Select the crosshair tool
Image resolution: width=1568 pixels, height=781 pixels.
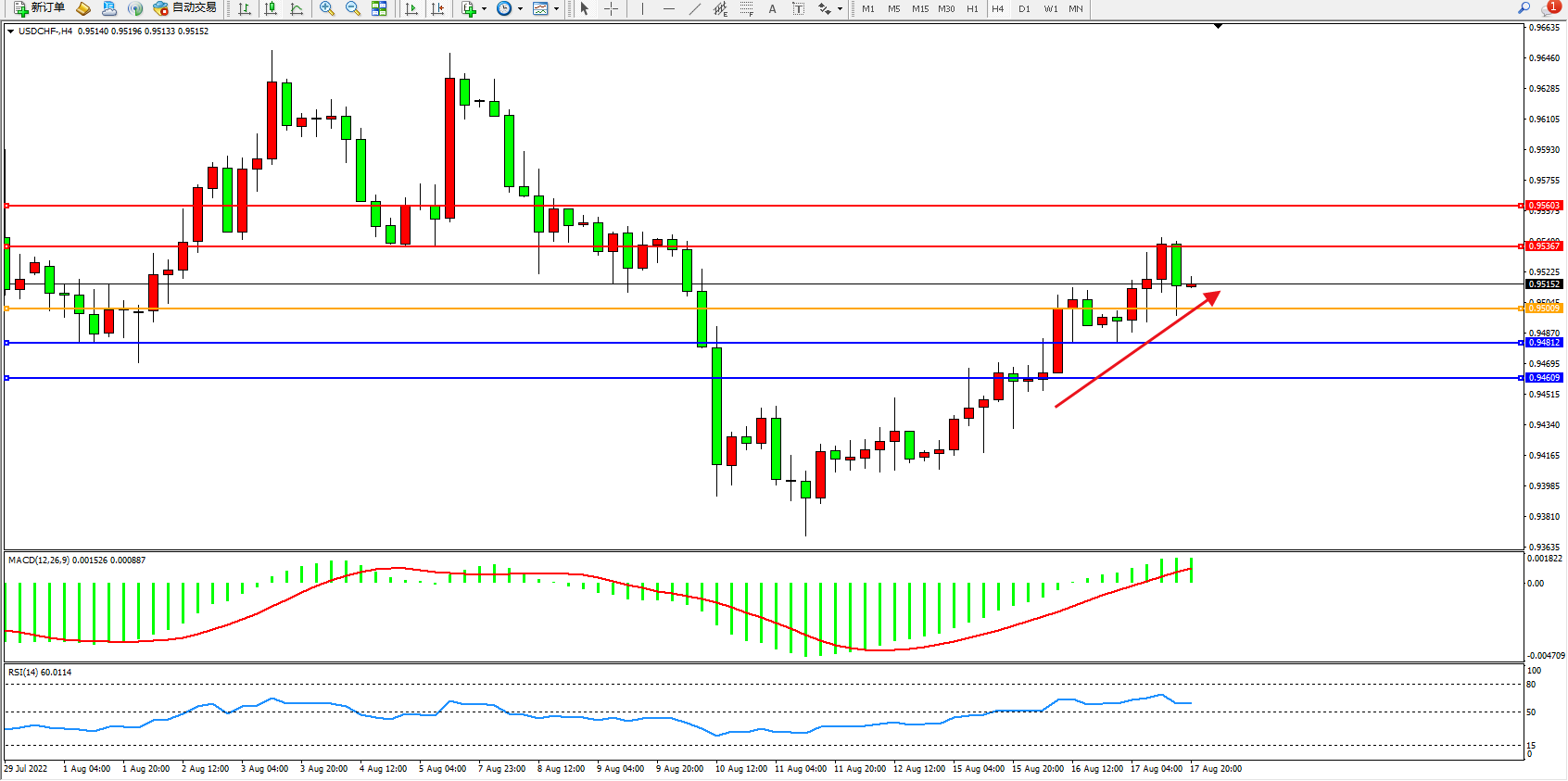pos(611,8)
